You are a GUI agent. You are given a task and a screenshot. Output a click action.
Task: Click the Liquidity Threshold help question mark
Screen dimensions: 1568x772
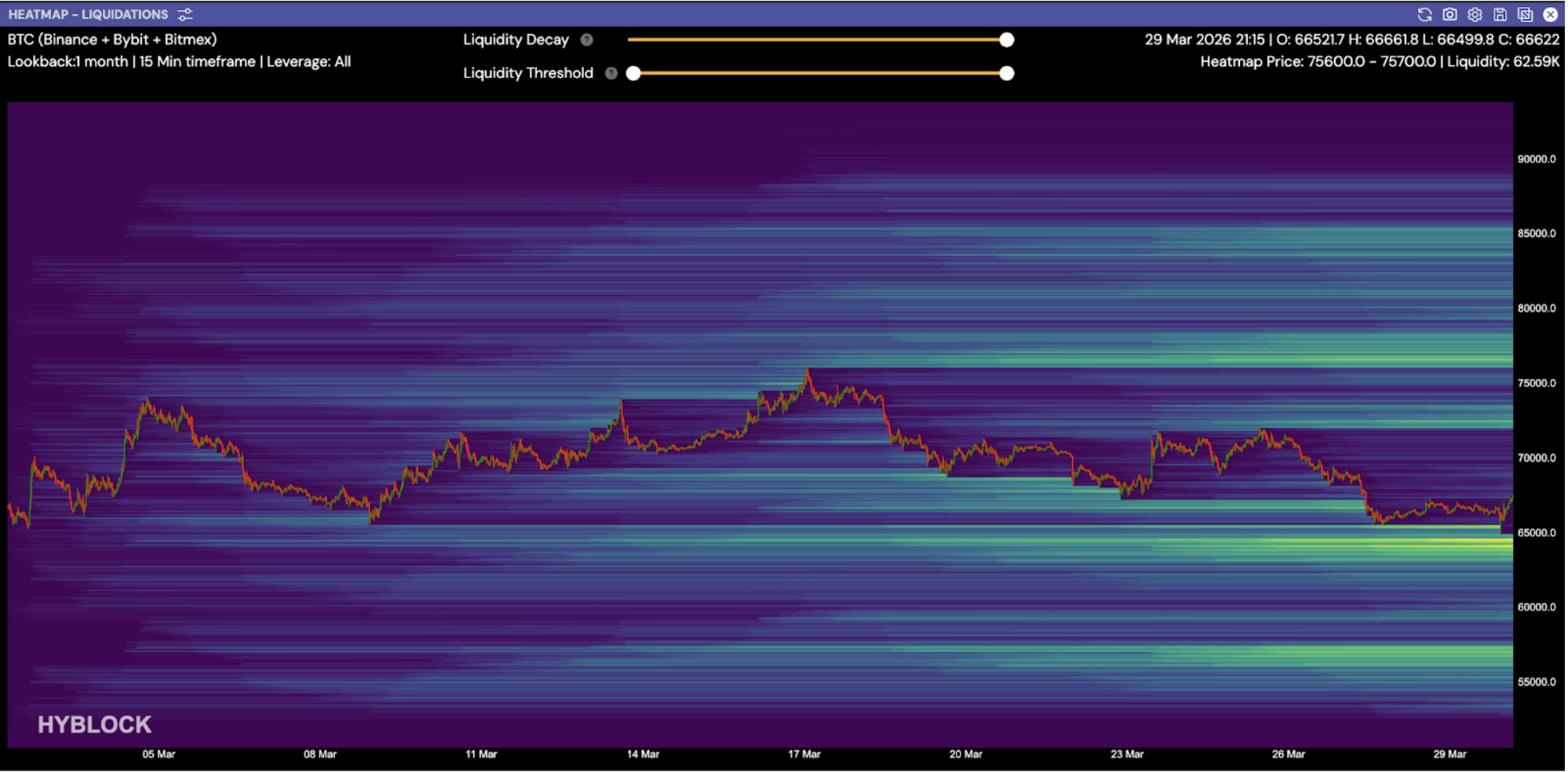tap(611, 73)
